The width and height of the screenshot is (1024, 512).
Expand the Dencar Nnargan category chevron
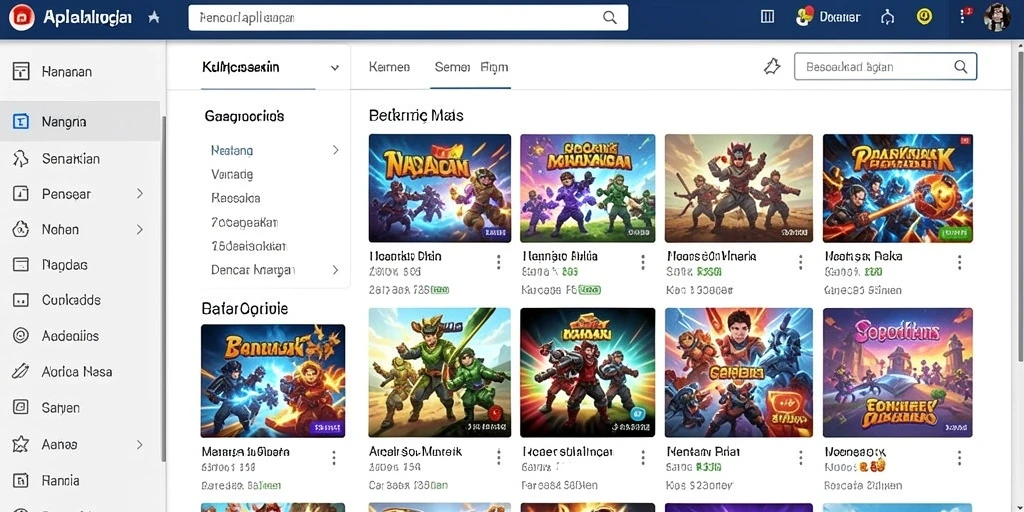[336, 269]
